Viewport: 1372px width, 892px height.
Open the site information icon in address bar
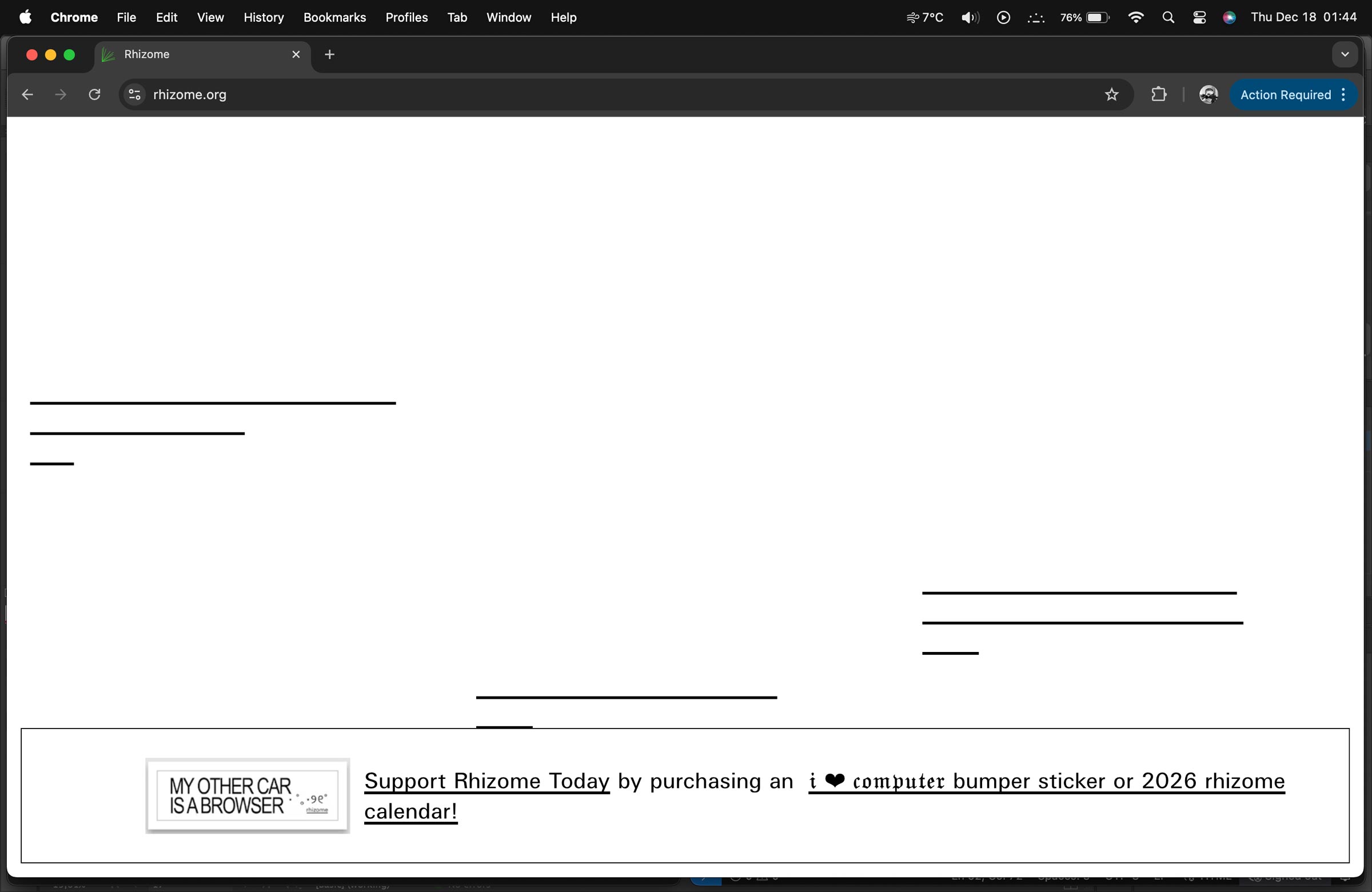[134, 94]
